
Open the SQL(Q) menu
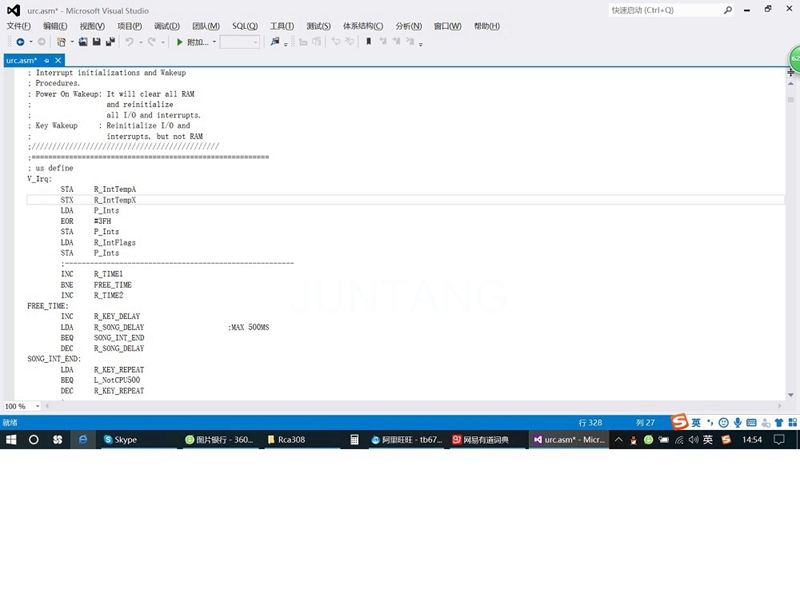[245, 26]
